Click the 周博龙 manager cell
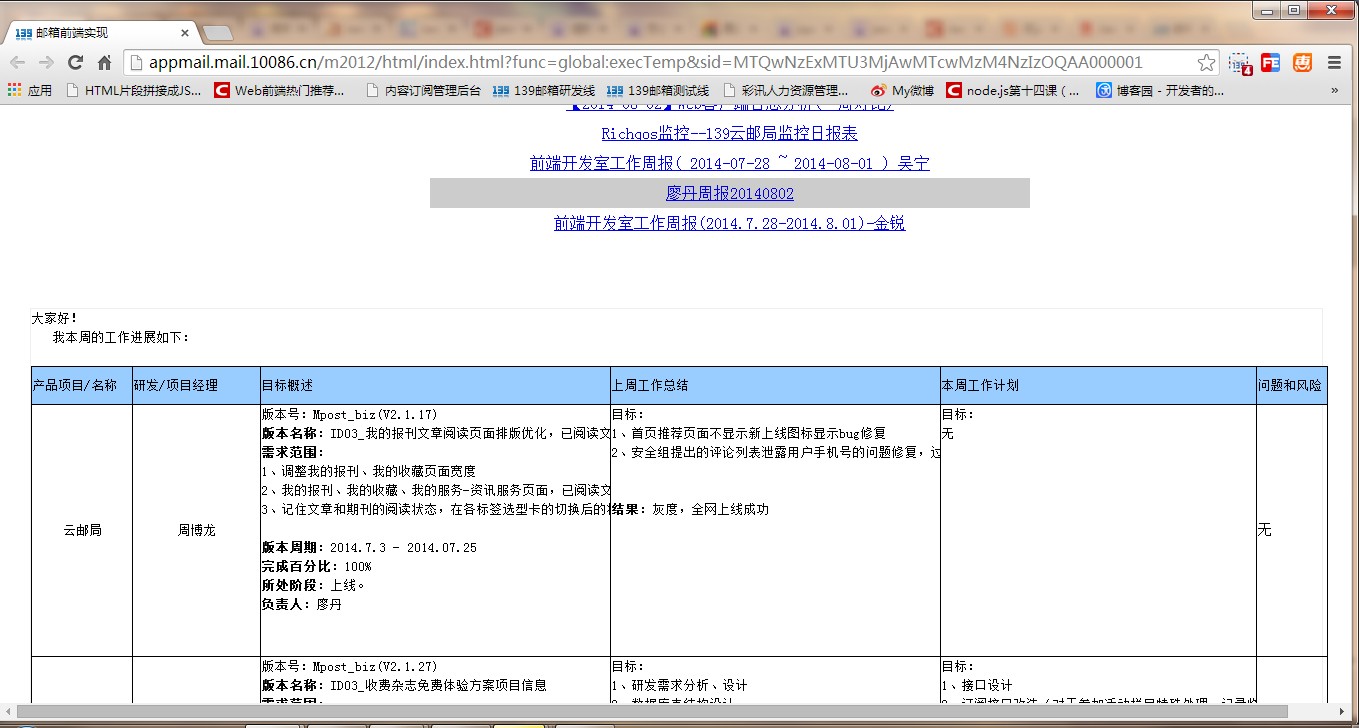The height and width of the screenshot is (728, 1359). click(196, 530)
